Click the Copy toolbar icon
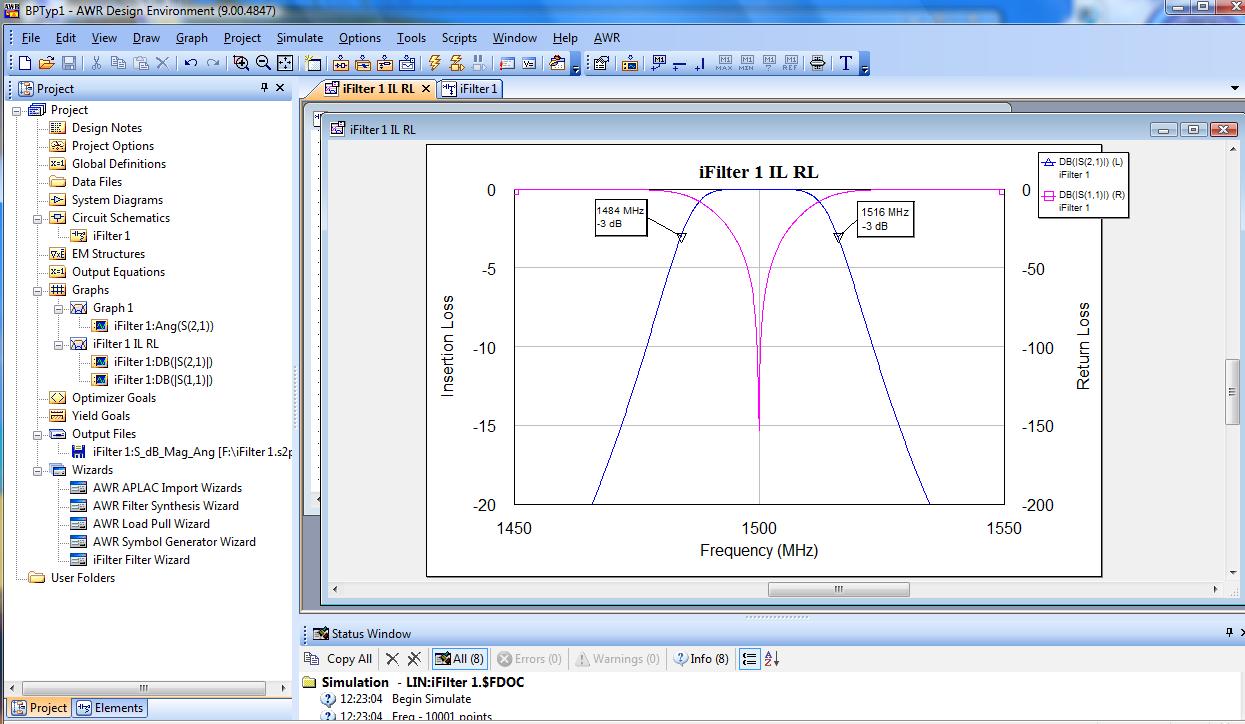The image size is (1245, 724). [x=118, y=63]
